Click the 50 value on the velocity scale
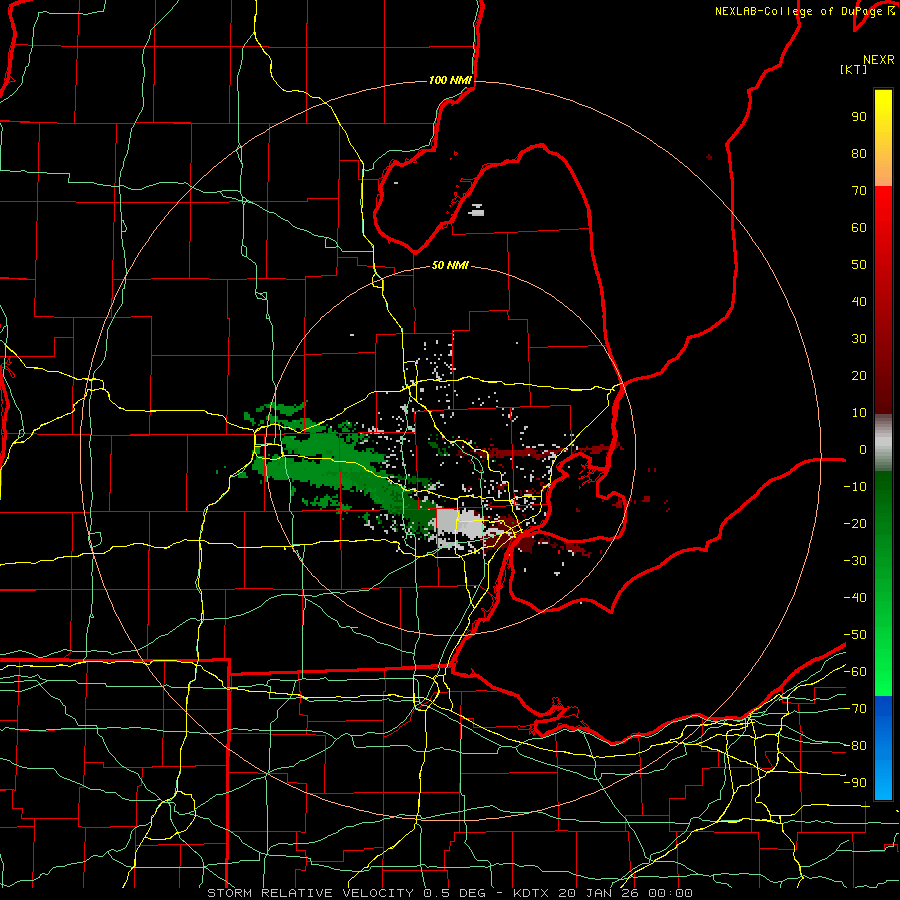Viewport: 900px width, 900px height. tap(859, 265)
